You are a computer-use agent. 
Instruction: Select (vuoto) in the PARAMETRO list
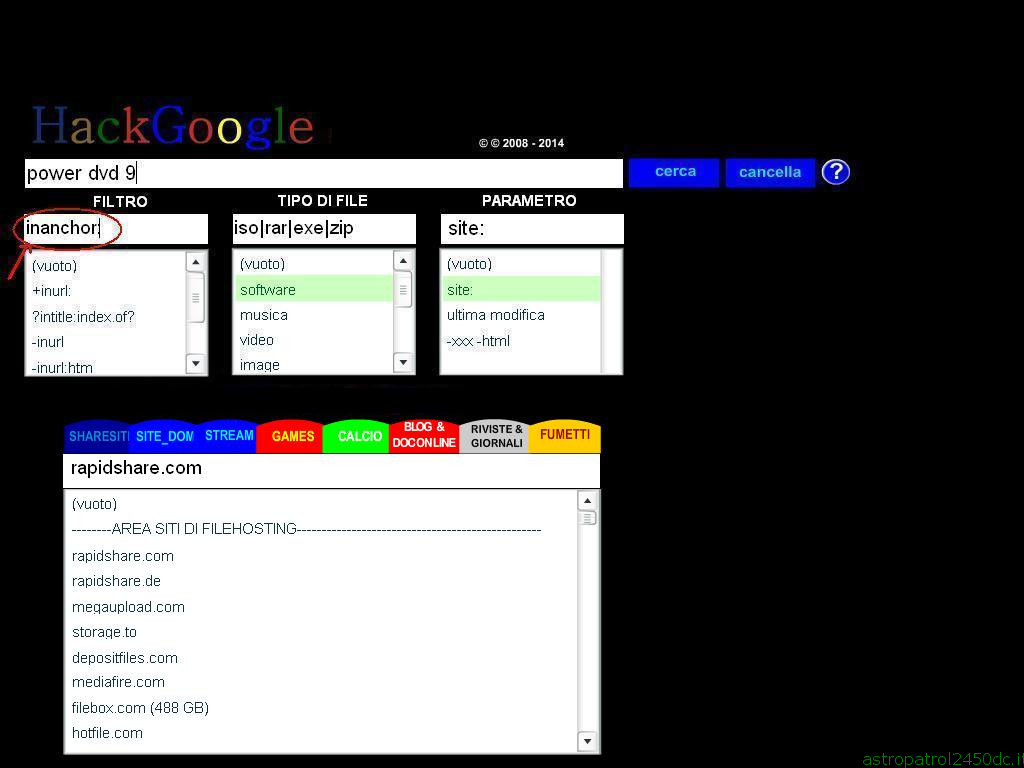470,264
